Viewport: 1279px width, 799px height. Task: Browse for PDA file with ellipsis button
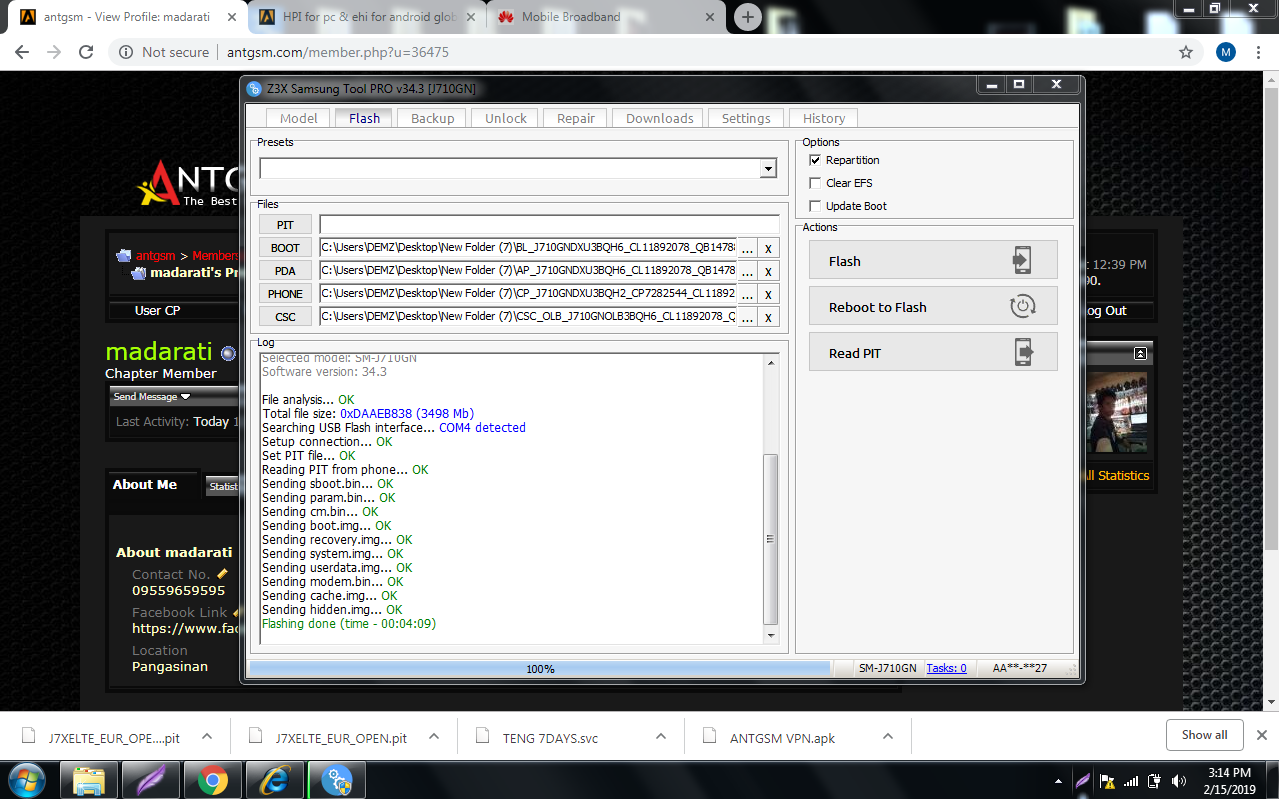747,271
